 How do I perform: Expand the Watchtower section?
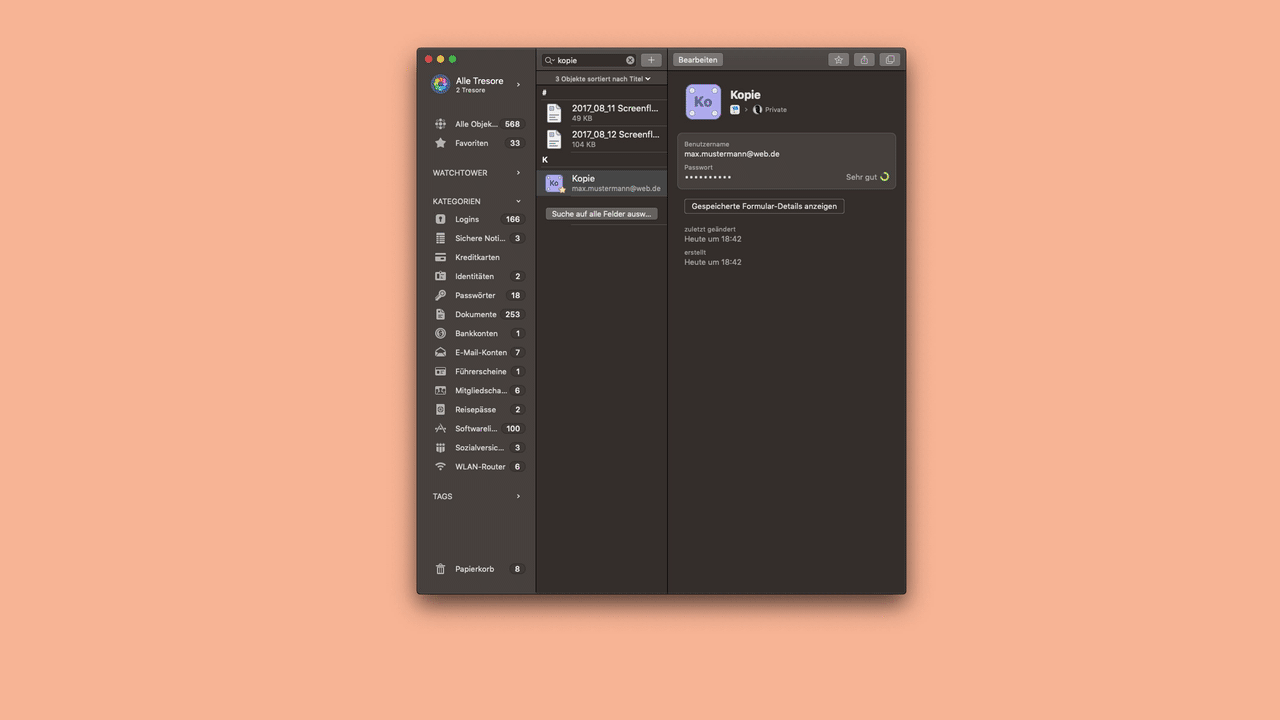518,173
